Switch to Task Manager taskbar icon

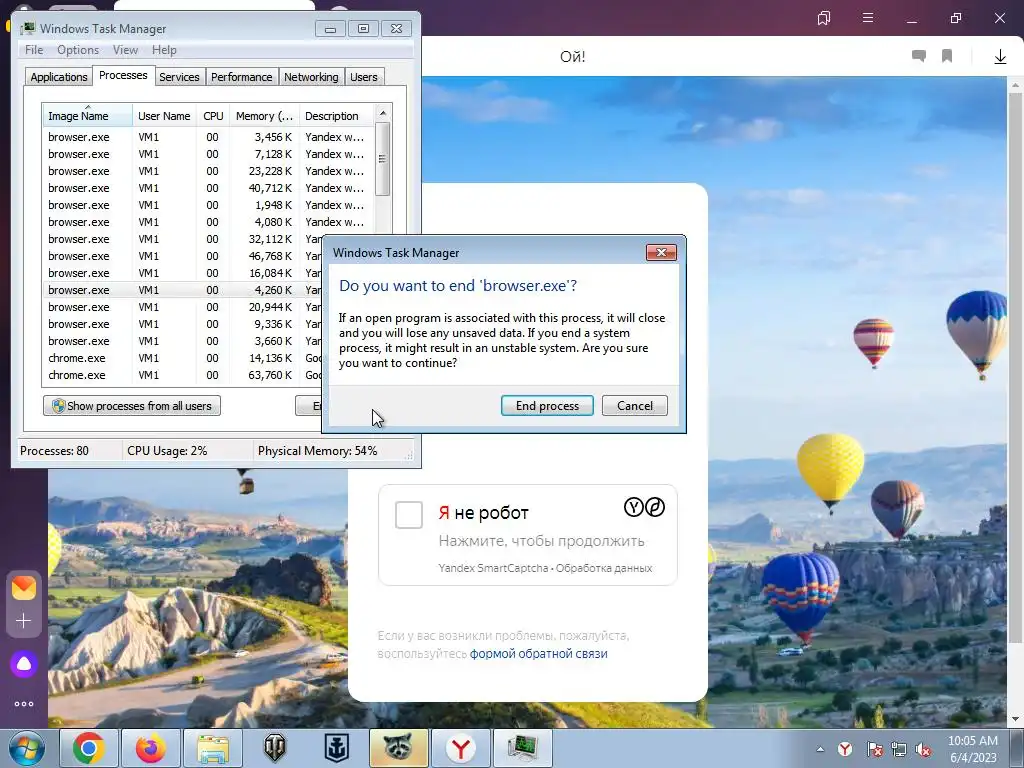tap(522, 748)
